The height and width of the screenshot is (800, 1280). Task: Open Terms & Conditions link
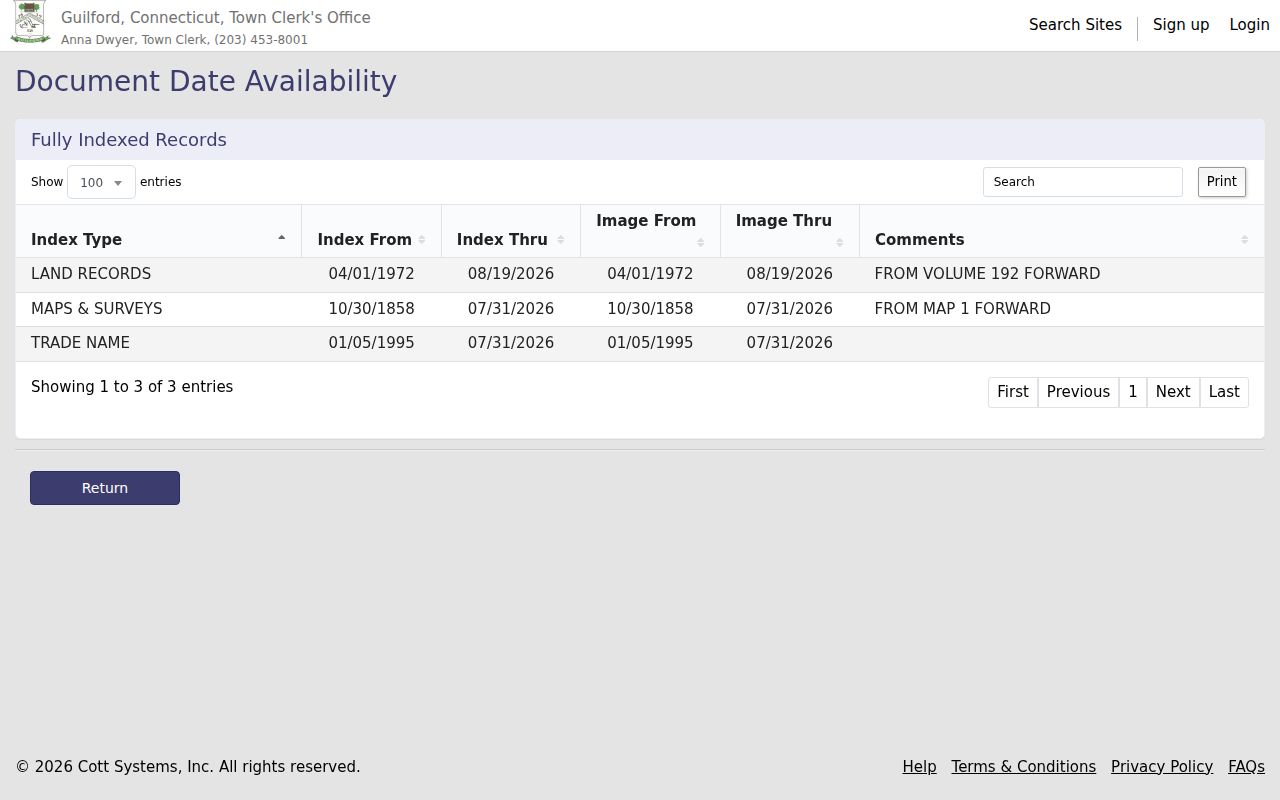tap(1023, 767)
